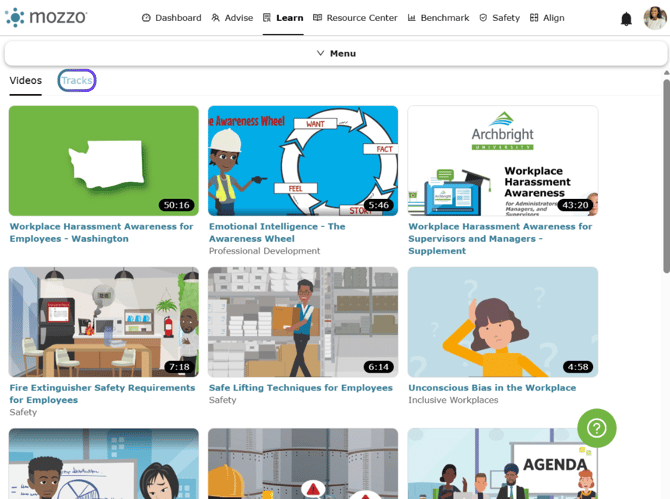Open Archbright Harassment Awareness thumbnail
670x499 pixels.
tap(503, 161)
